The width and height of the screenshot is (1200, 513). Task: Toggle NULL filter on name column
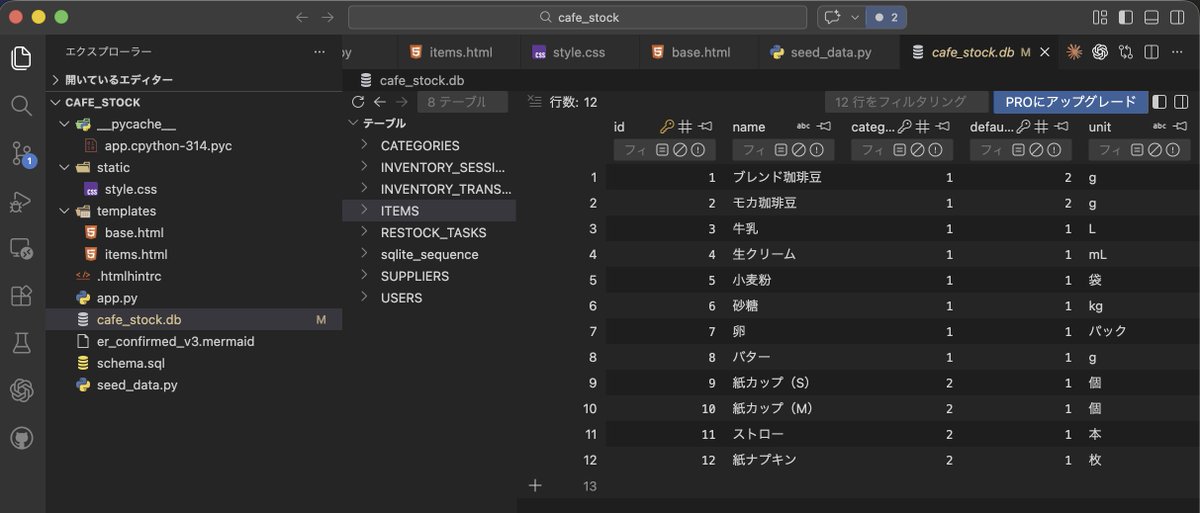tap(798, 150)
